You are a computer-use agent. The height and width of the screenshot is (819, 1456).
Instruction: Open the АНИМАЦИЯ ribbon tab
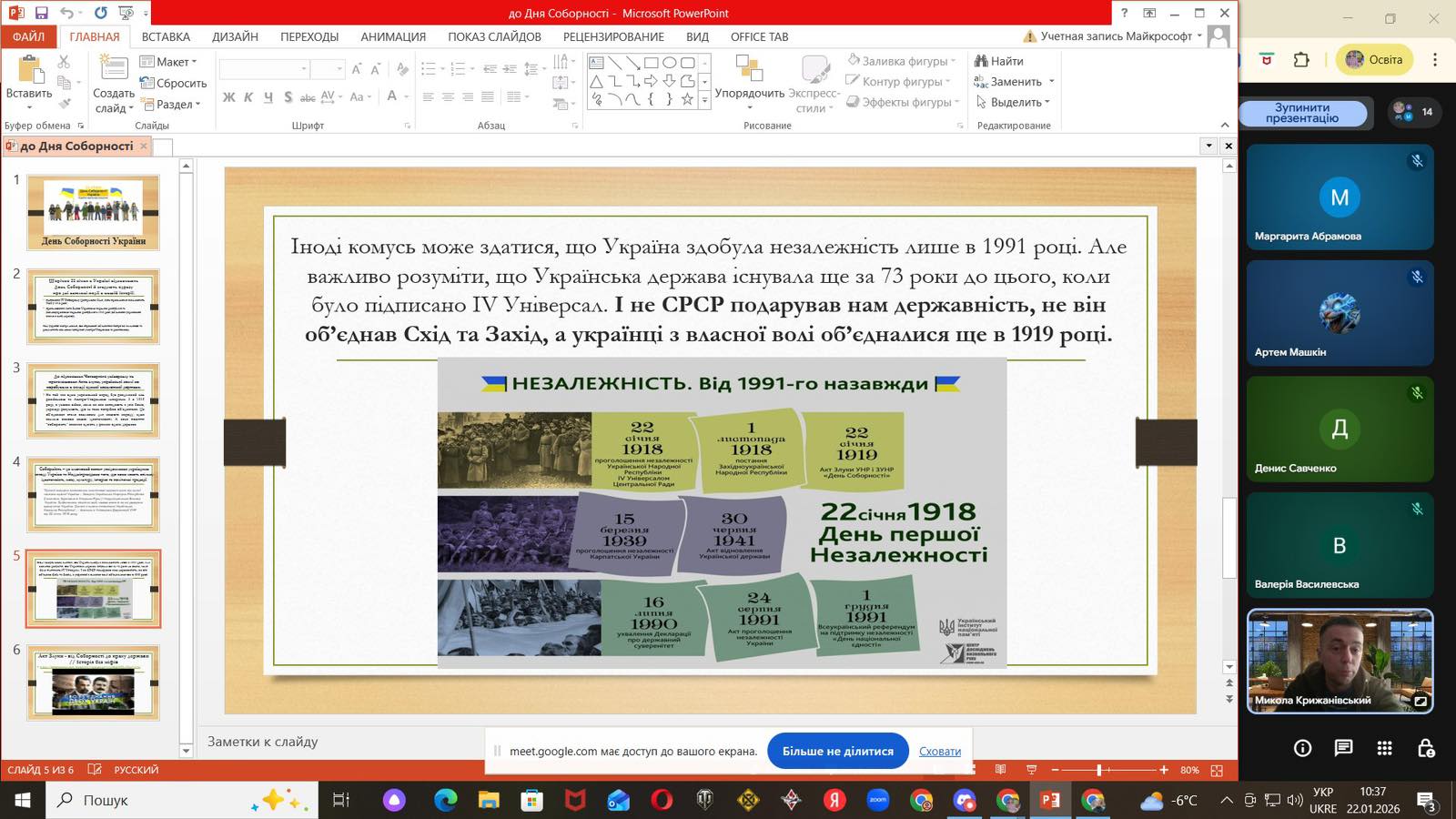click(x=392, y=36)
